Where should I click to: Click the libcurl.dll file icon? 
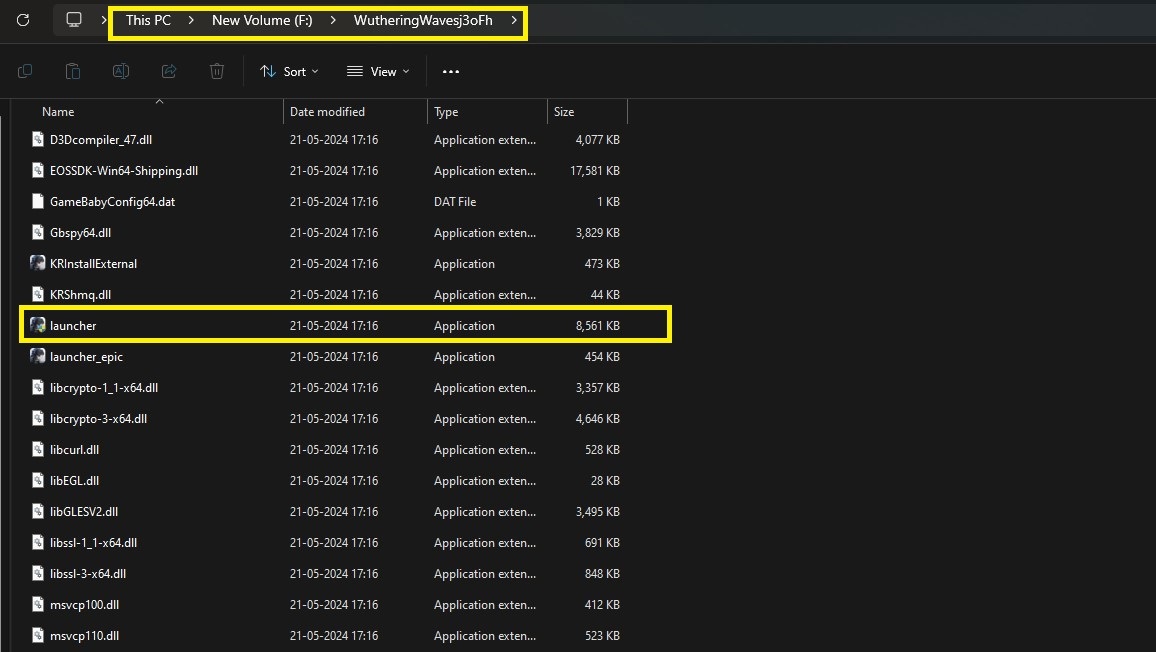(x=38, y=449)
